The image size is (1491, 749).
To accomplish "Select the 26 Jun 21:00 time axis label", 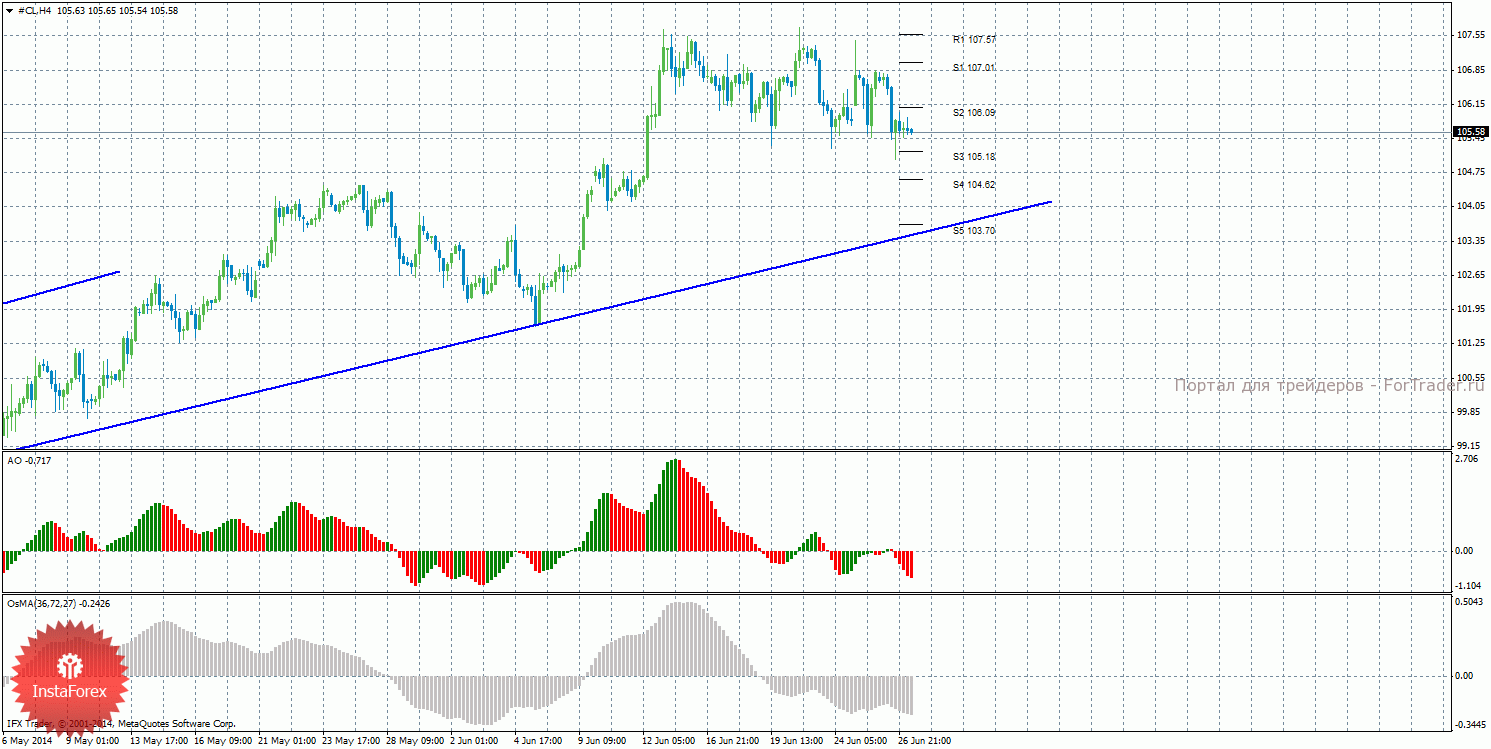I will click(922, 742).
